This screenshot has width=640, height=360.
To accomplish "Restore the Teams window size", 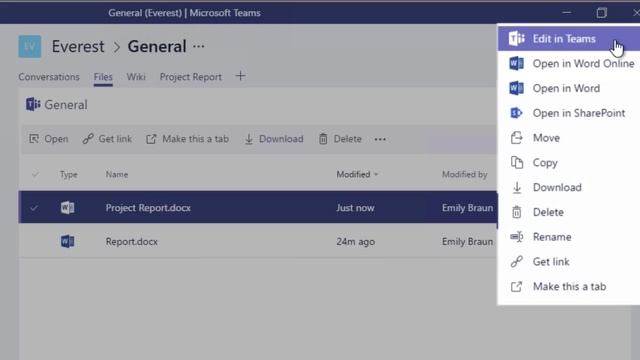I will click(602, 13).
